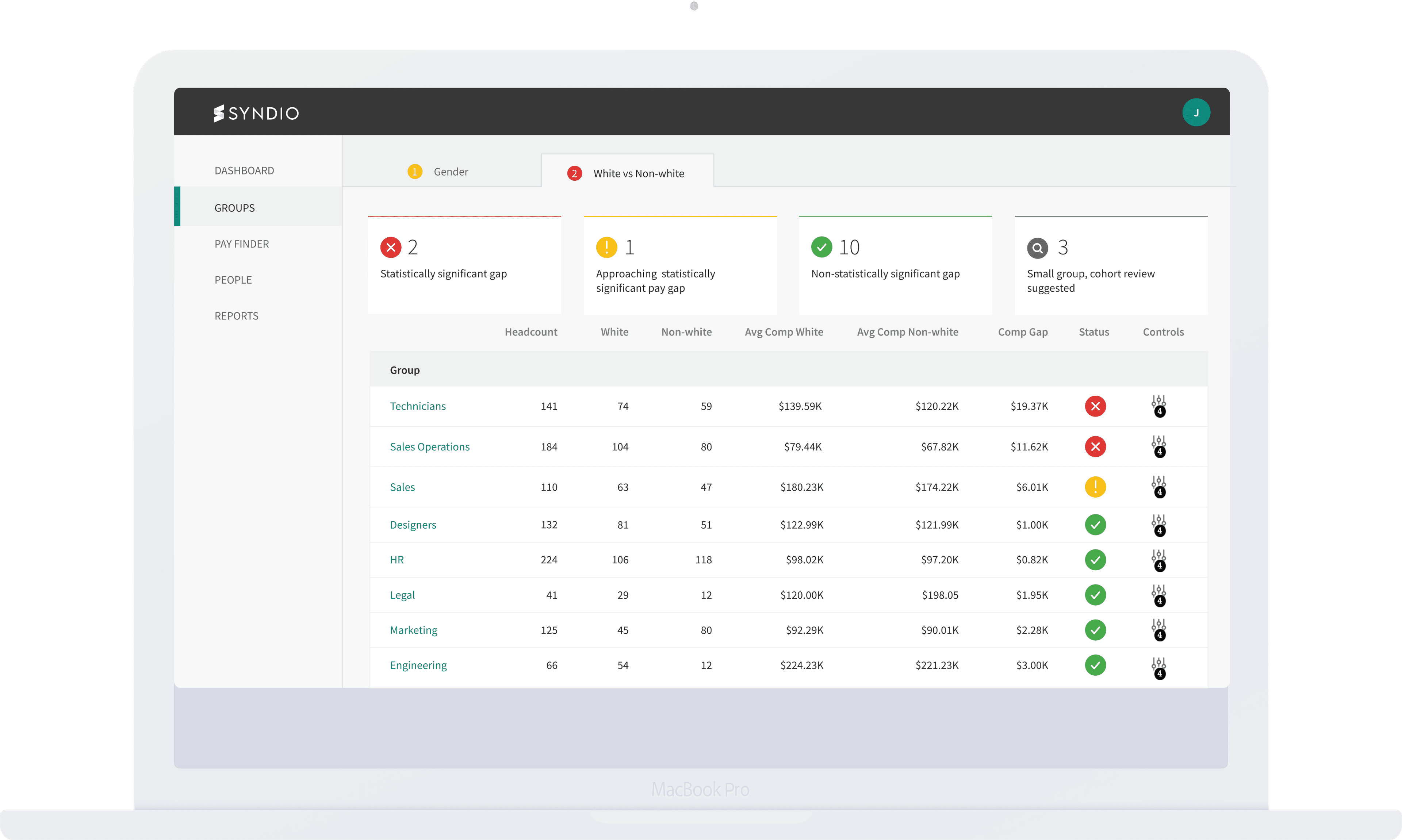Click the Statistically significant gap card
Image resolution: width=1402 pixels, height=840 pixels.
click(x=464, y=265)
